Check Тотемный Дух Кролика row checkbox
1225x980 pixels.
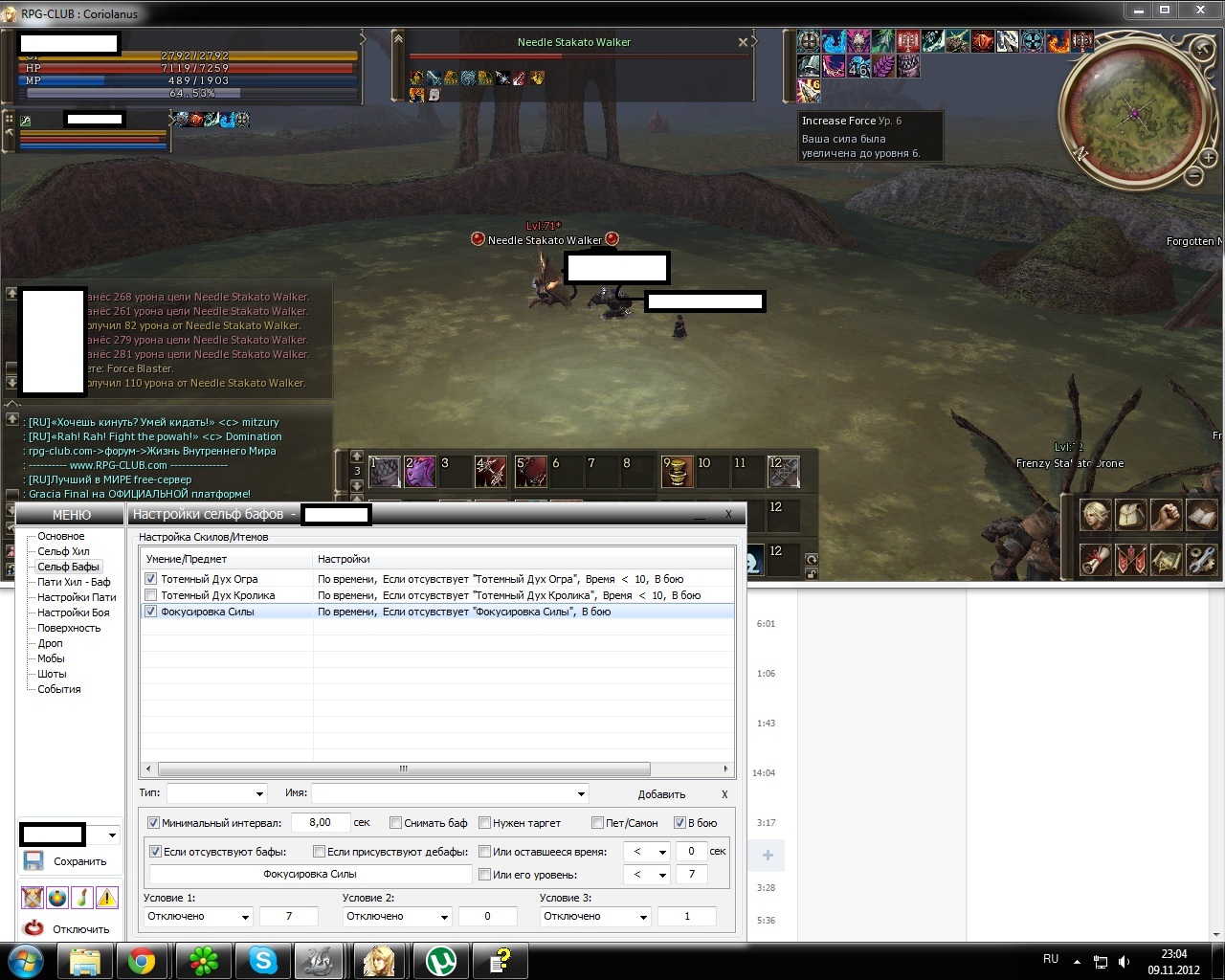tap(150, 595)
